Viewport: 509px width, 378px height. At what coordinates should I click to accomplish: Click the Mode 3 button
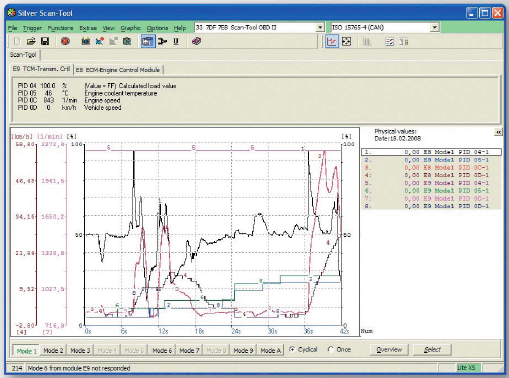click(x=80, y=350)
